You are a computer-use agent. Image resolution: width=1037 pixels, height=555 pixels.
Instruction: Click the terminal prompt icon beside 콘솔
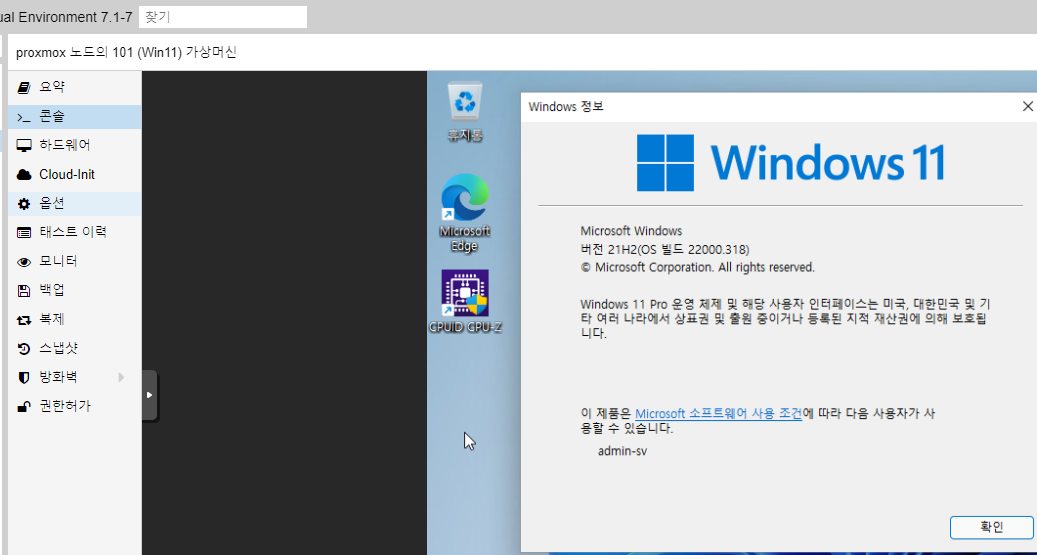[x=24, y=117]
